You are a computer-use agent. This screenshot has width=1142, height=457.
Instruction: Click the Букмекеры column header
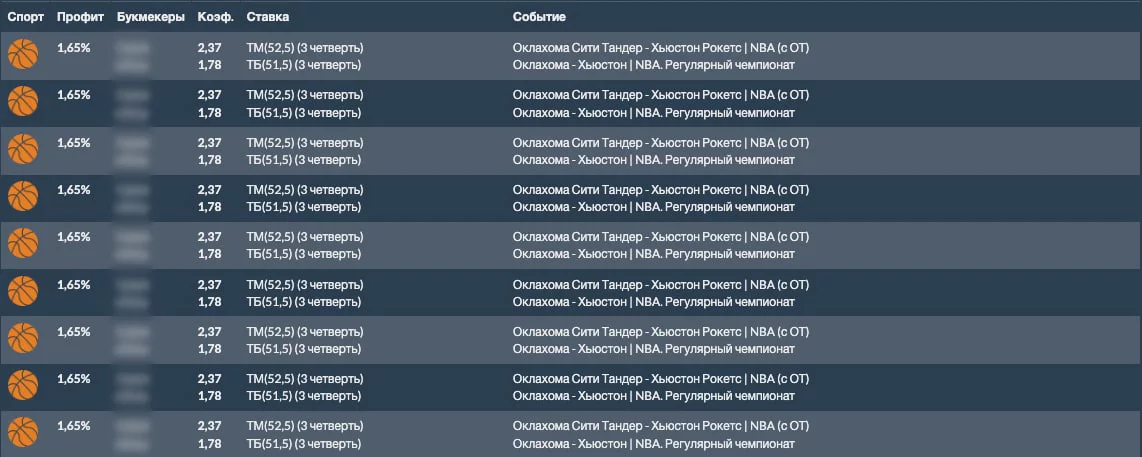tap(150, 18)
